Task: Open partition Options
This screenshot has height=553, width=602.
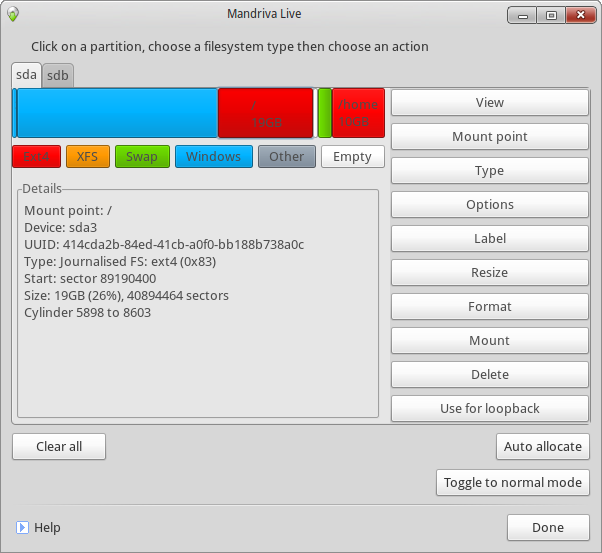Action: click(490, 205)
